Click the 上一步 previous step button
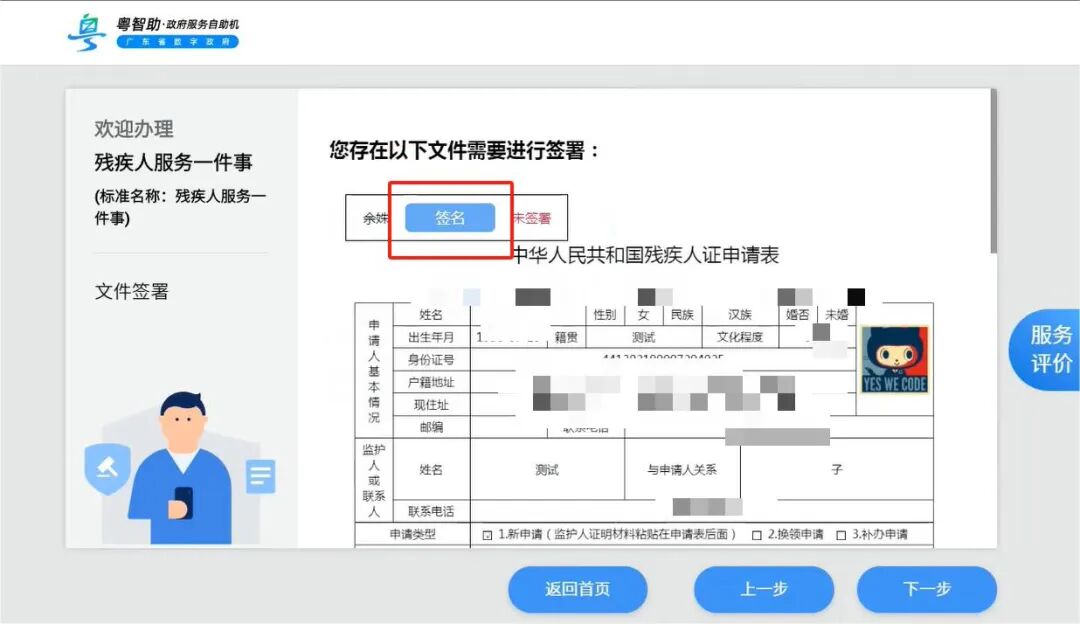This screenshot has height=624, width=1080. click(764, 589)
